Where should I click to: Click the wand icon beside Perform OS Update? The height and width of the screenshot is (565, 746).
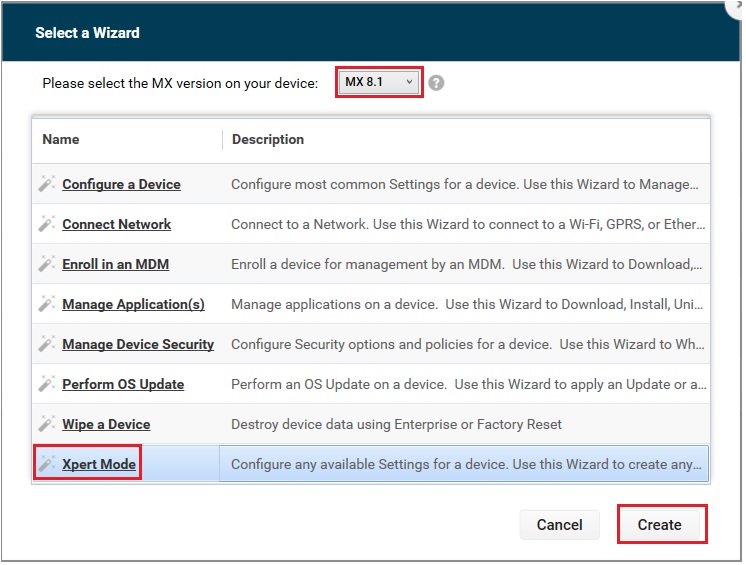tap(47, 383)
